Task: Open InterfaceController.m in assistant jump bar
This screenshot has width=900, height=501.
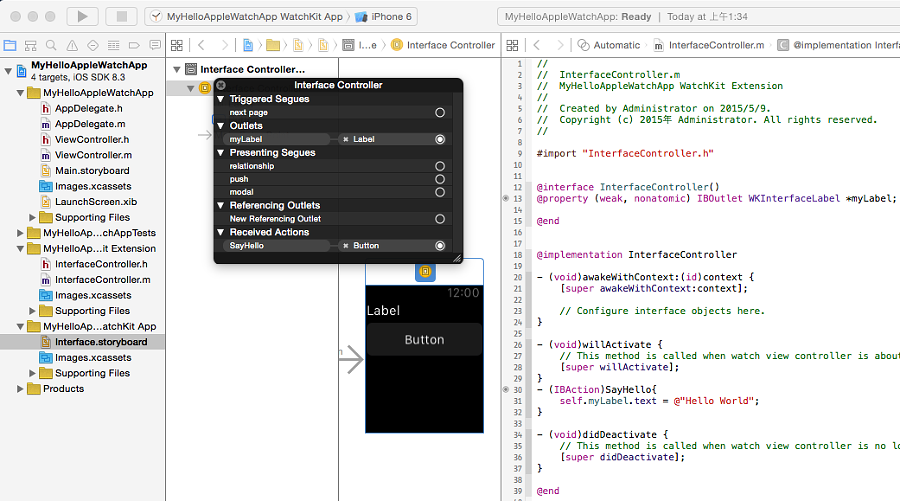Action: point(709,45)
